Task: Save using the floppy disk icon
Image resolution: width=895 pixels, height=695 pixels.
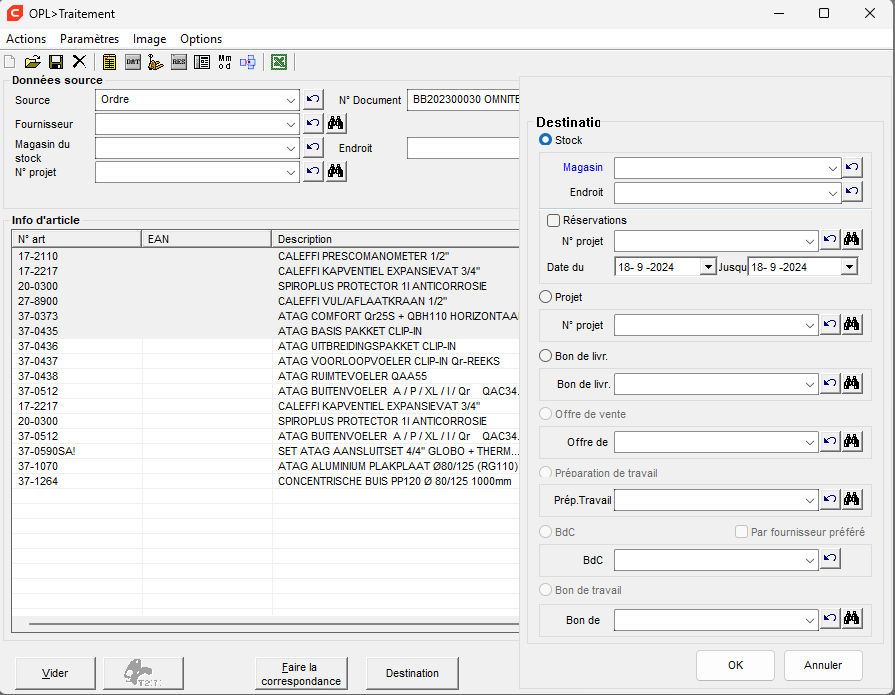Action: (56, 62)
